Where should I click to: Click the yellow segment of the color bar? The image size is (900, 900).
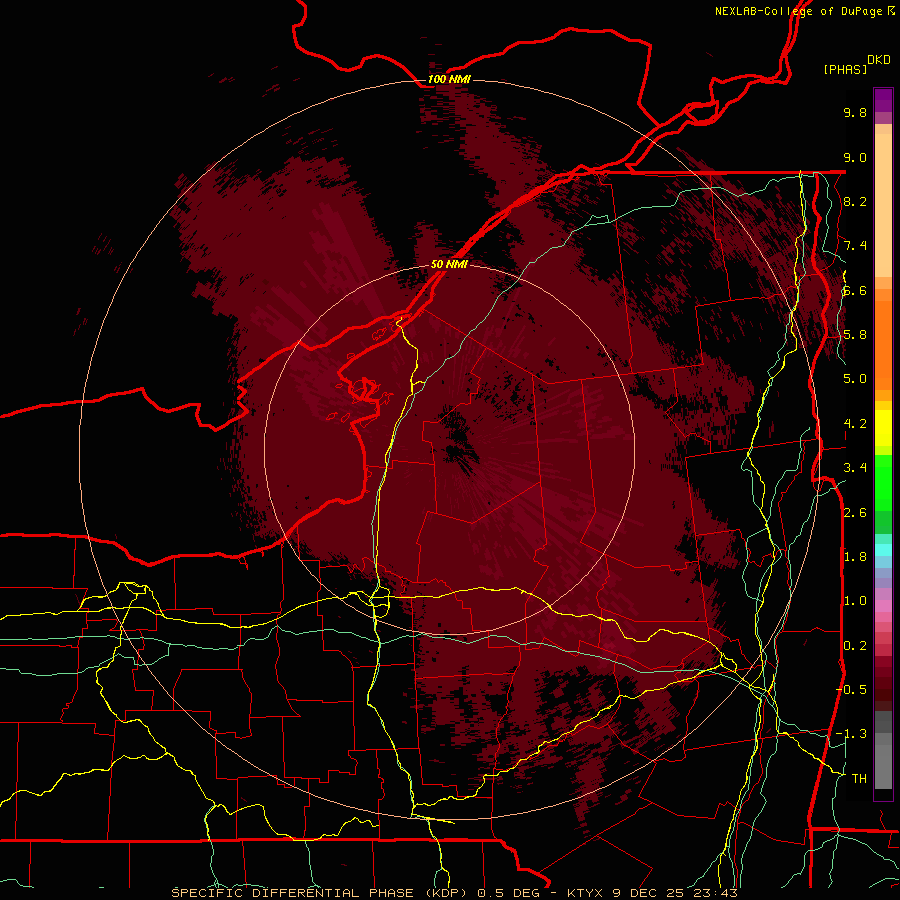point(883,428)
